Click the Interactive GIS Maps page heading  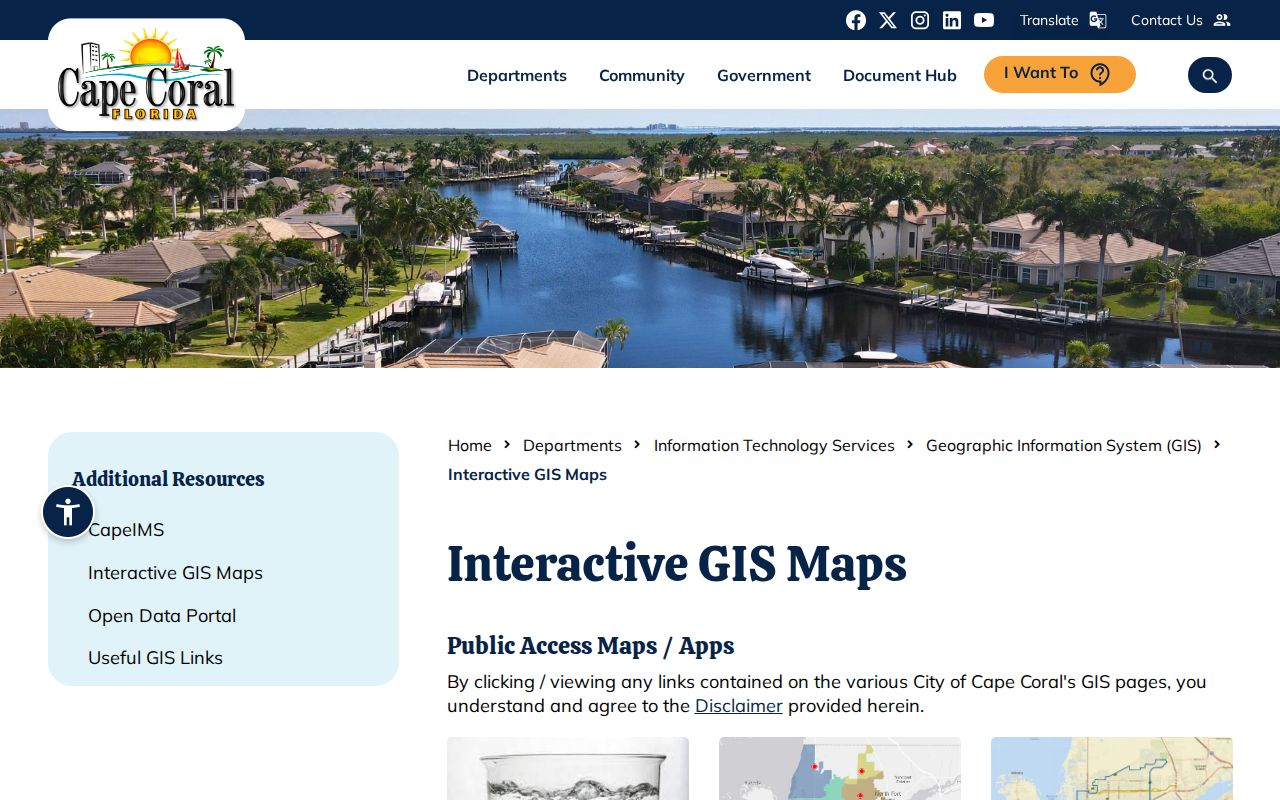(677, 563)
